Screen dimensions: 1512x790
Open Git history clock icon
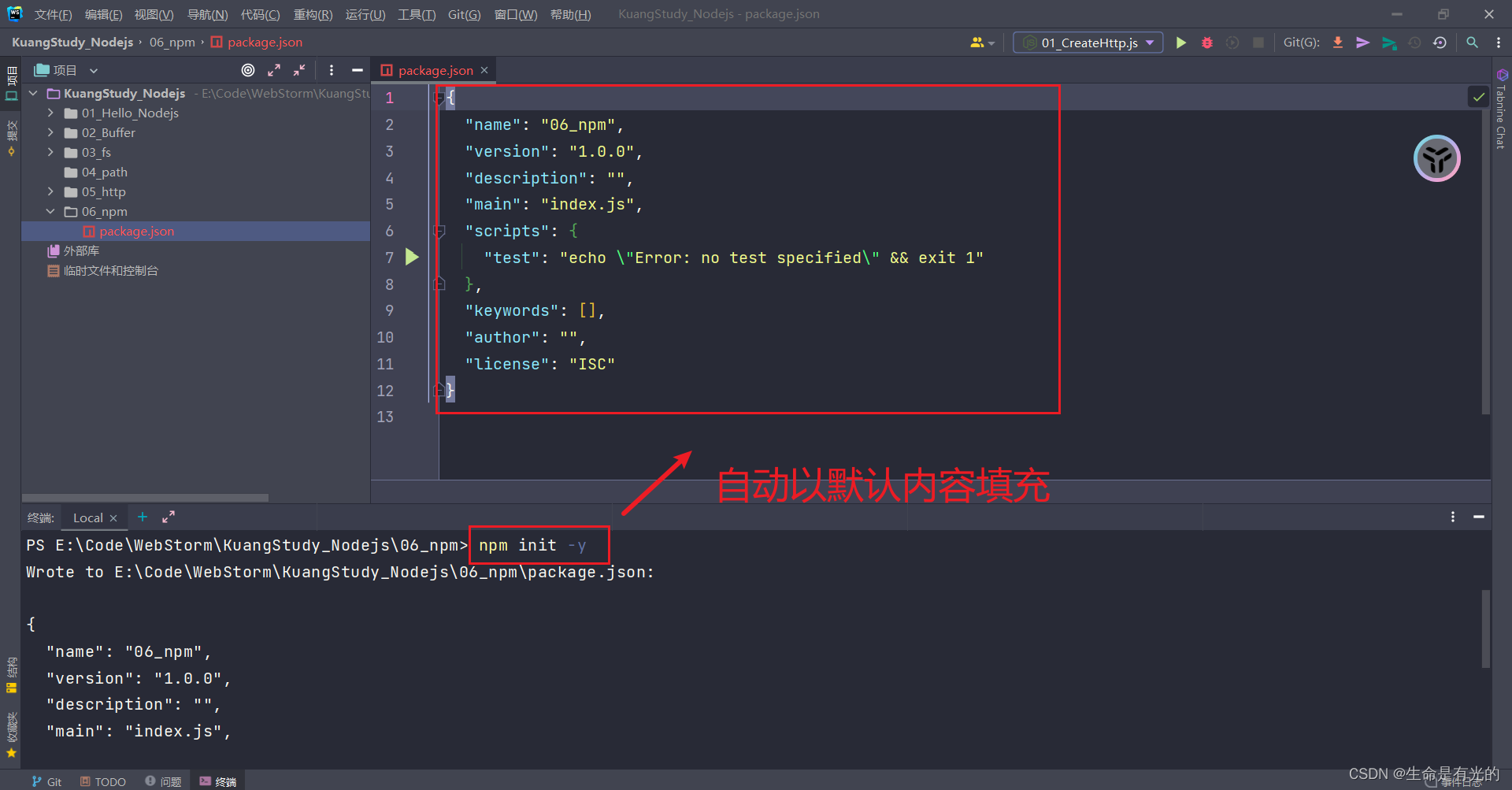[x=1414, y=43]
